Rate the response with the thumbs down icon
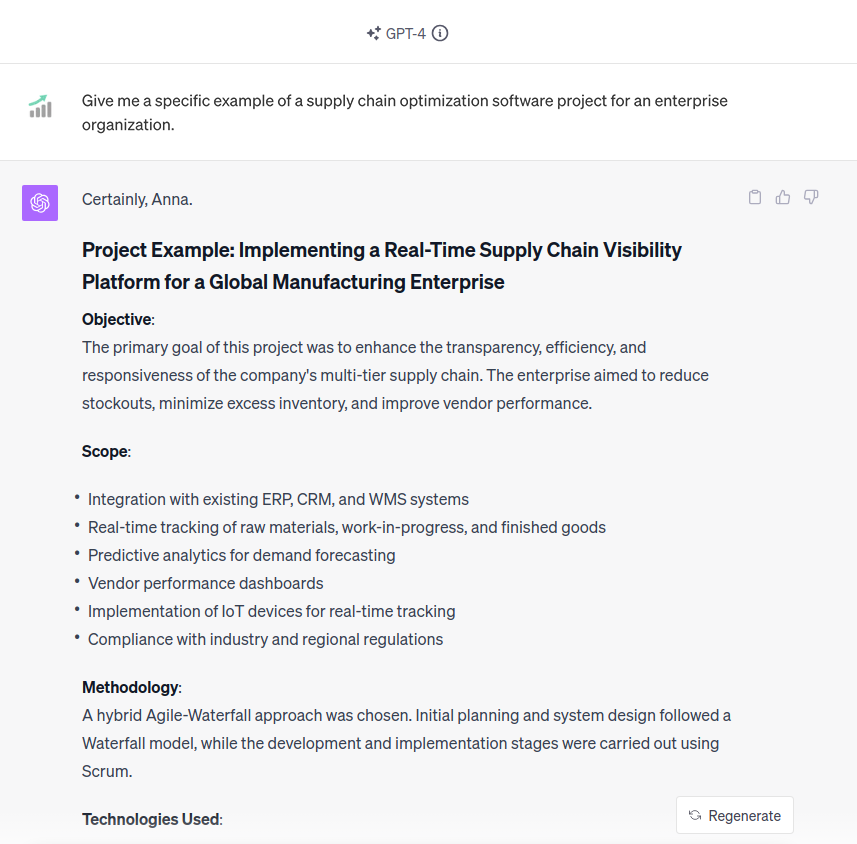 pos(811,197)
